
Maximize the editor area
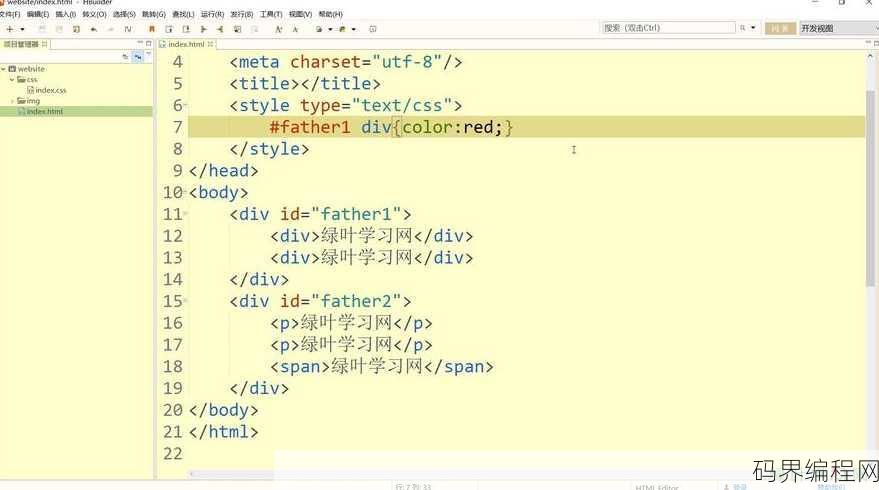[x=876, y=43]
